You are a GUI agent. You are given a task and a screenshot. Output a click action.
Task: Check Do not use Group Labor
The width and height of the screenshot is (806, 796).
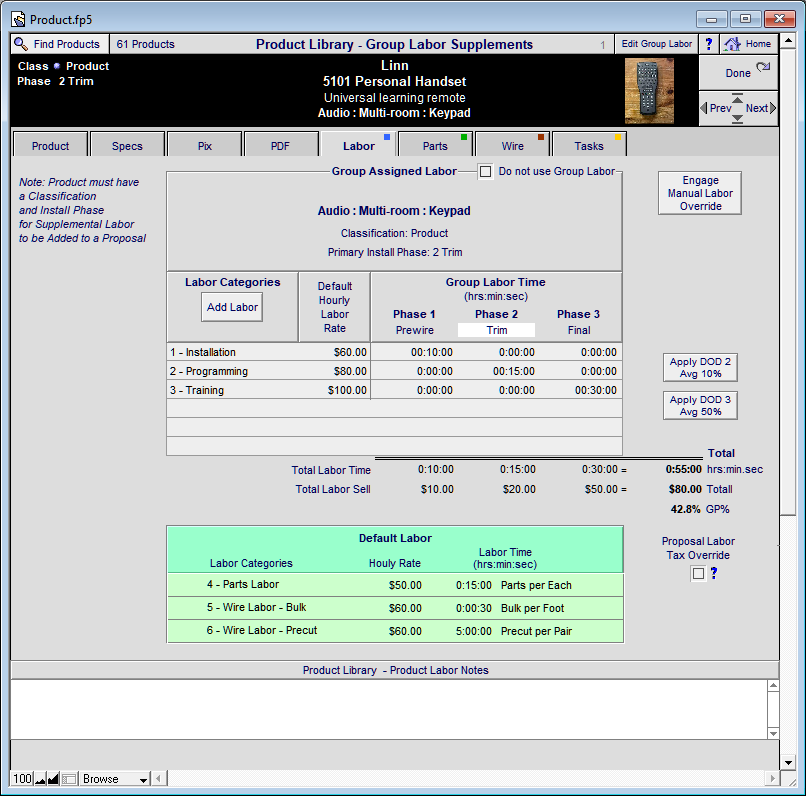(485, 171)
